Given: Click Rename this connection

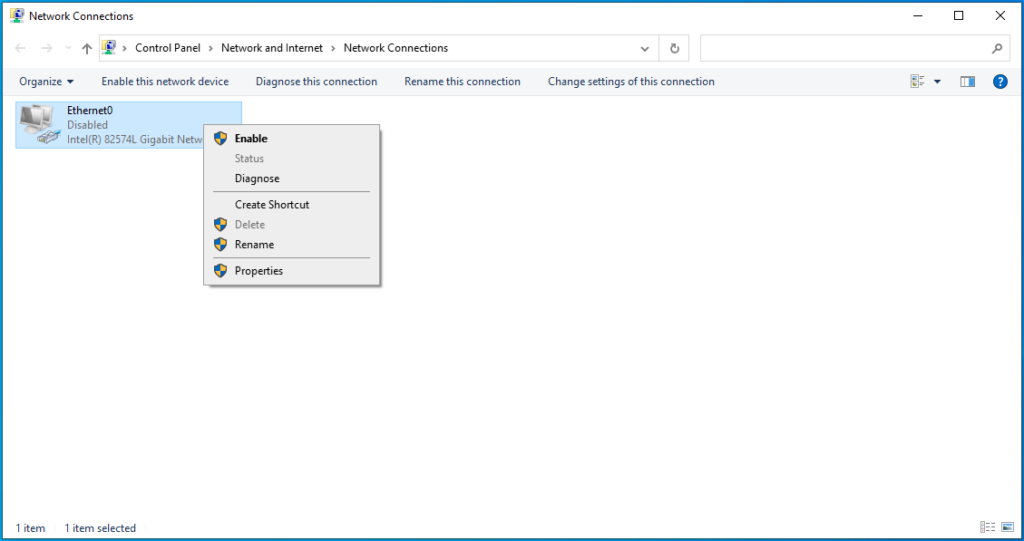Looking at the screenshot, I should [x=462, y=82].
